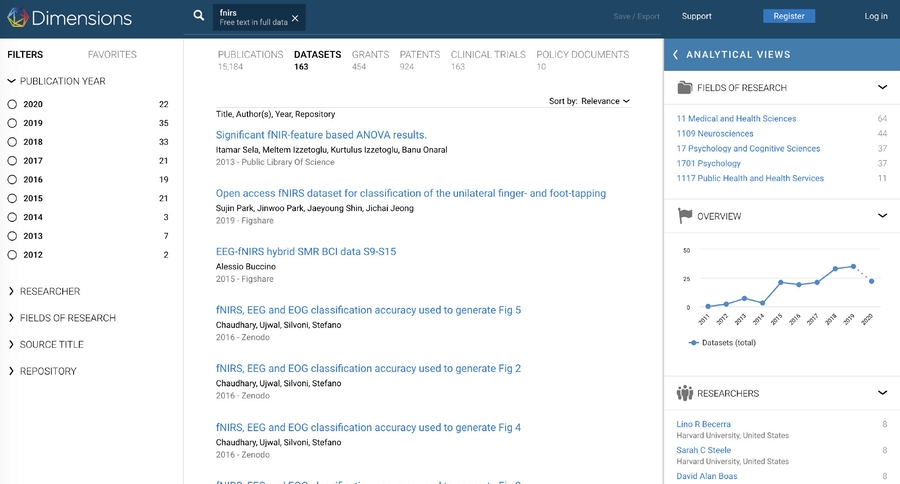Screen dimensions: 900x484
Task: Switch to the Clinical Trials tab
Action: tap(488, 55)
